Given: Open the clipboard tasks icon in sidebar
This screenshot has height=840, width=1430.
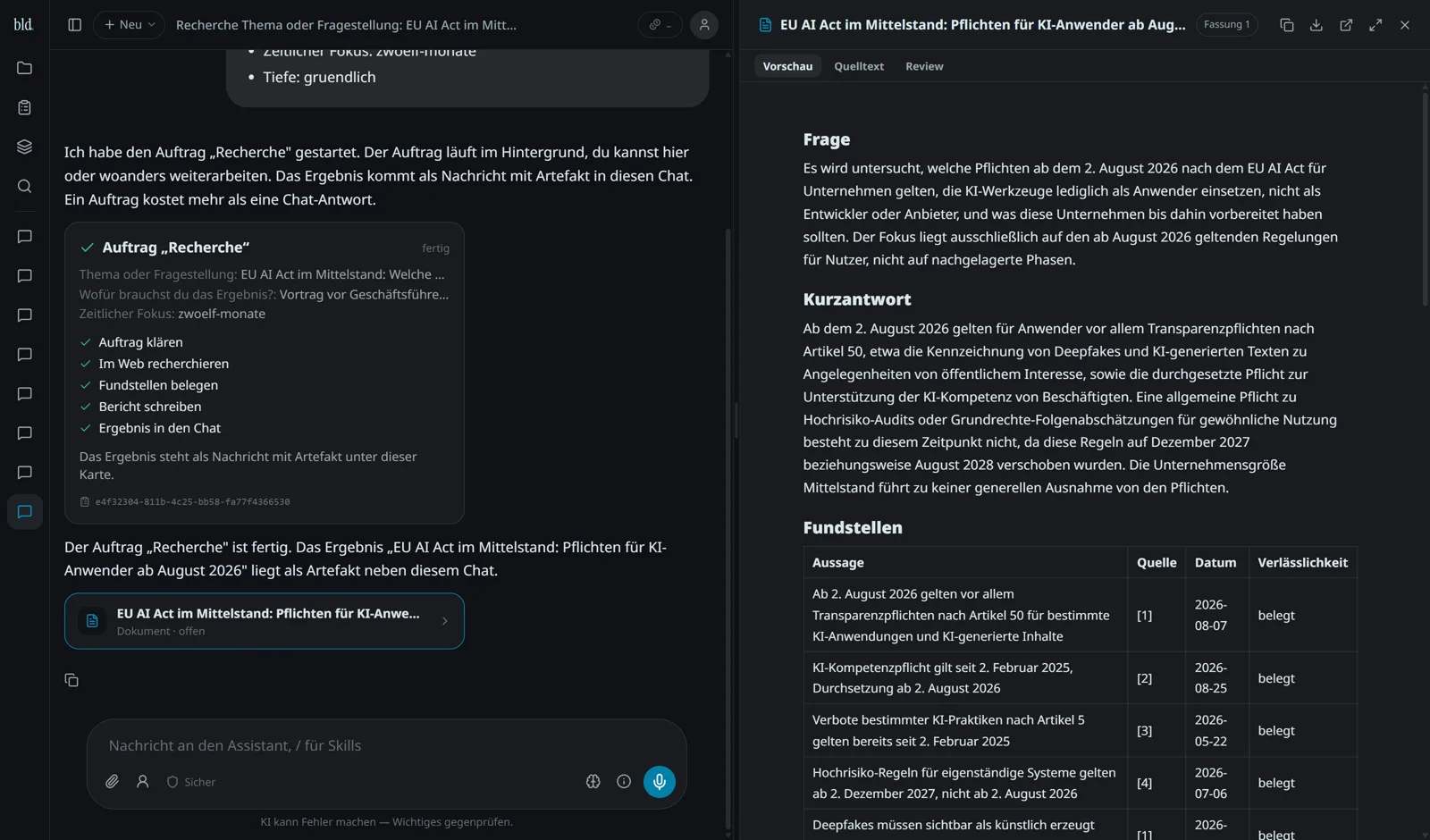Looking at the screenshot, I should point(24,107).
